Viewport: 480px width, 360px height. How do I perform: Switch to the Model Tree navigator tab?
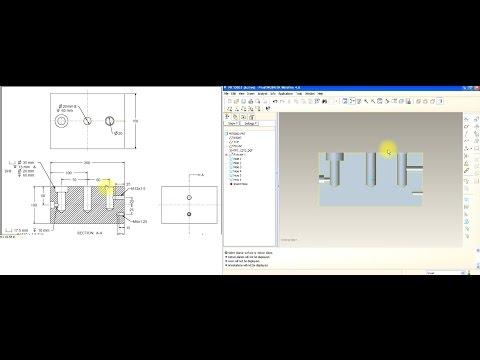227,117
